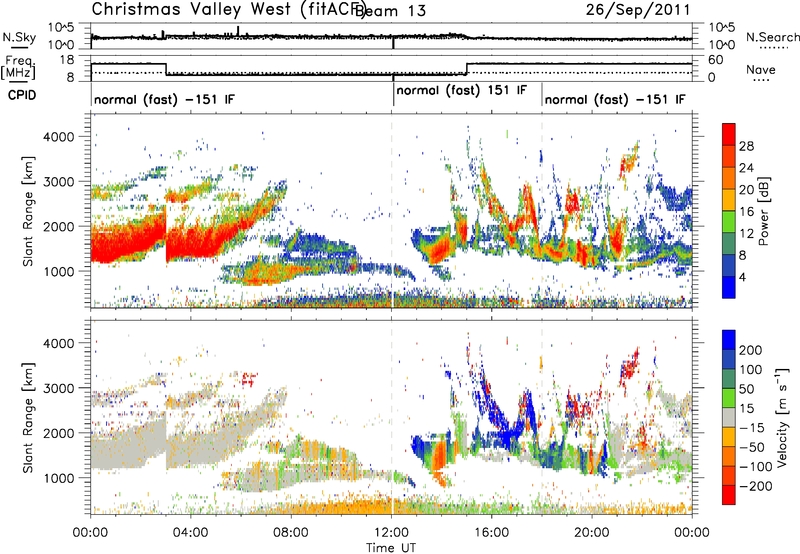Pick the red top segment of Power colorbar
Viewport: 800px width, 554px height.
coord(729,134)
